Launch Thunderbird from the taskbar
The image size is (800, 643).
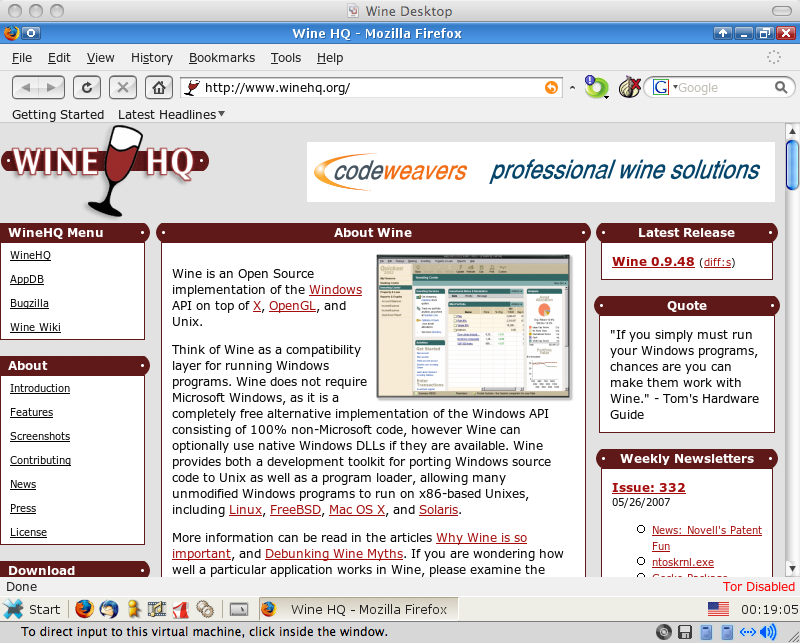109,609
